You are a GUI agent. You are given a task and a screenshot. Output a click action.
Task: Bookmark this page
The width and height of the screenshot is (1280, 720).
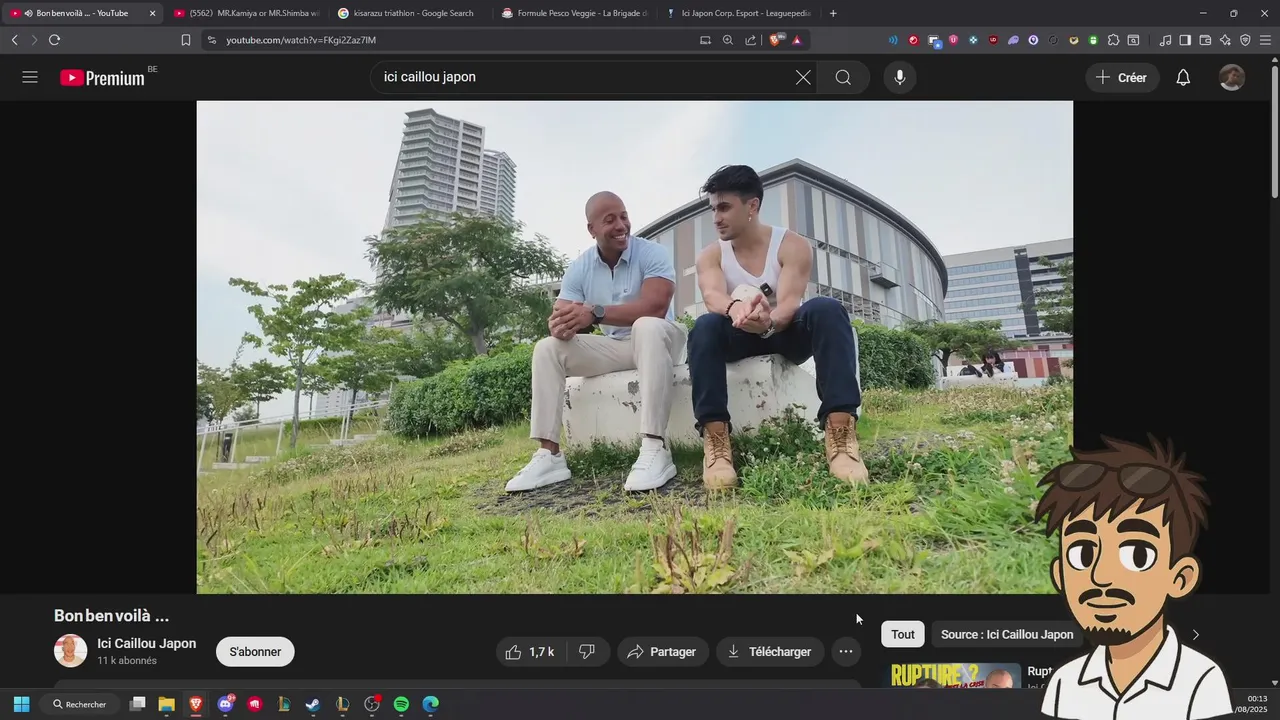pyautogui.click(x=185, y=40)
